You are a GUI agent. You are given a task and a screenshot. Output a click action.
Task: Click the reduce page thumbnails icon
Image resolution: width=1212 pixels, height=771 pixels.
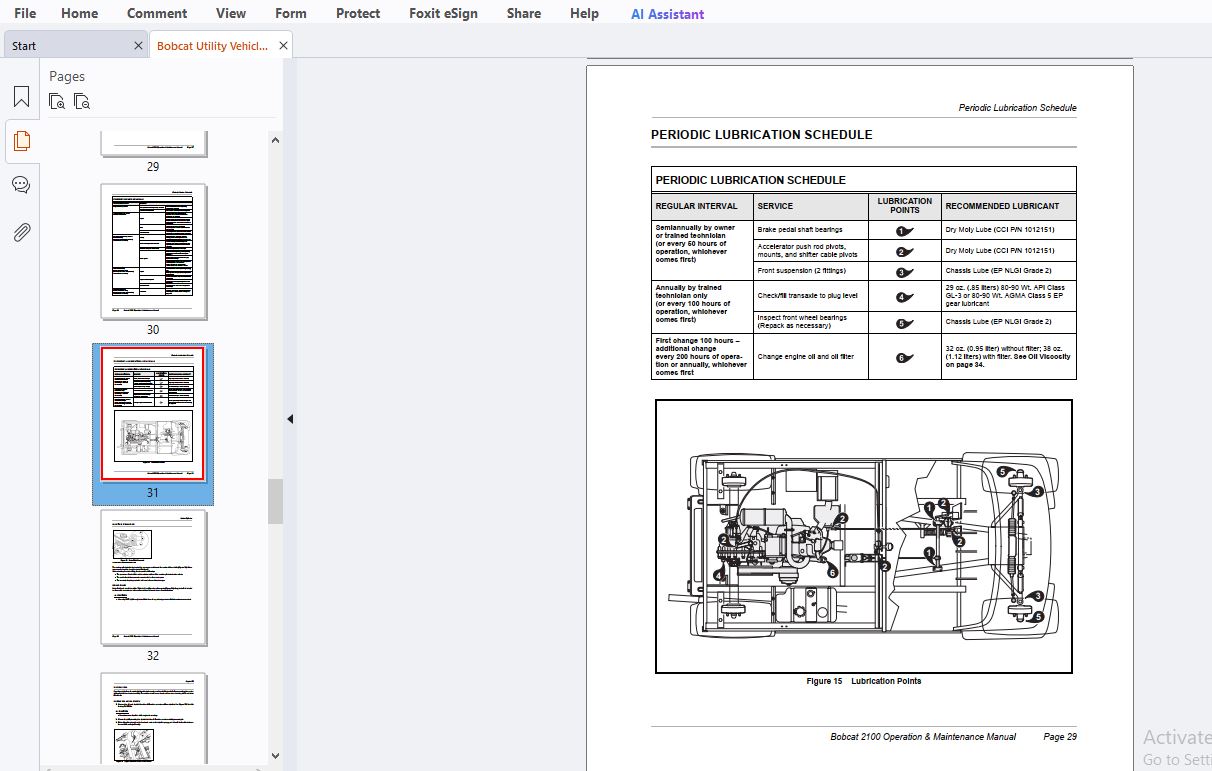tap(82, 101)
